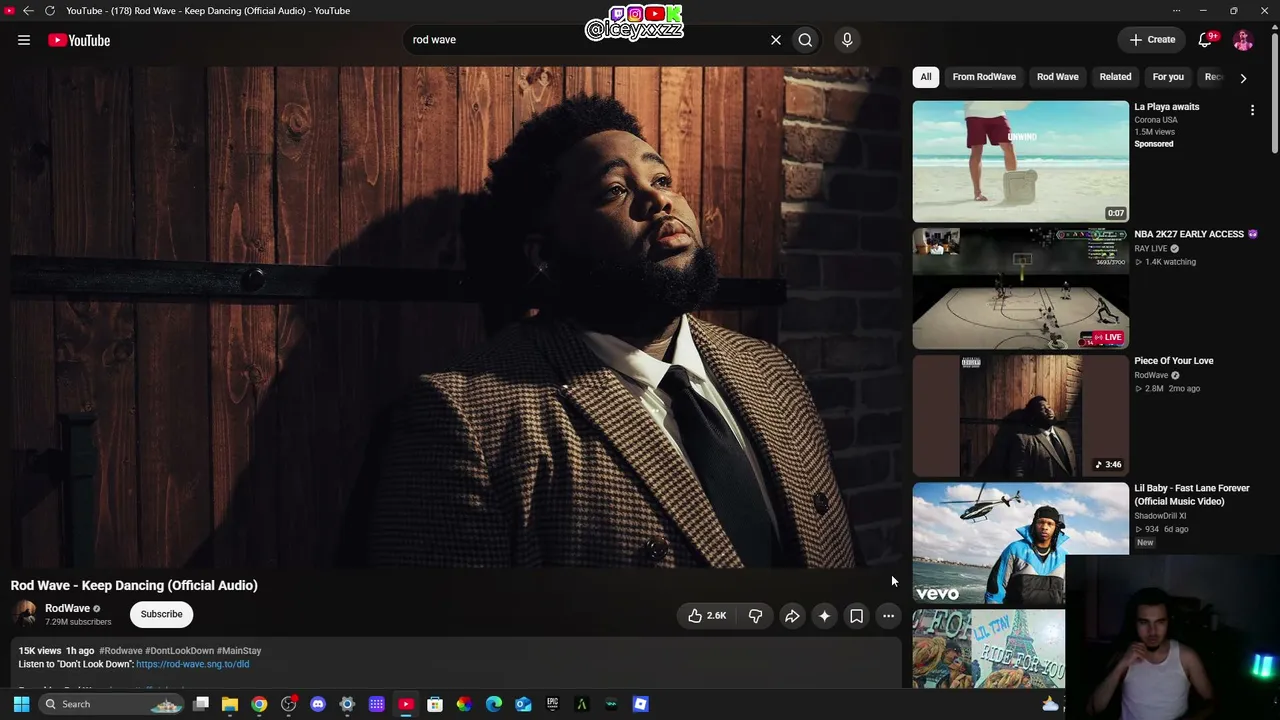
Task: Click the #Rodwave hashtag
Action: [x=120, y=651]
